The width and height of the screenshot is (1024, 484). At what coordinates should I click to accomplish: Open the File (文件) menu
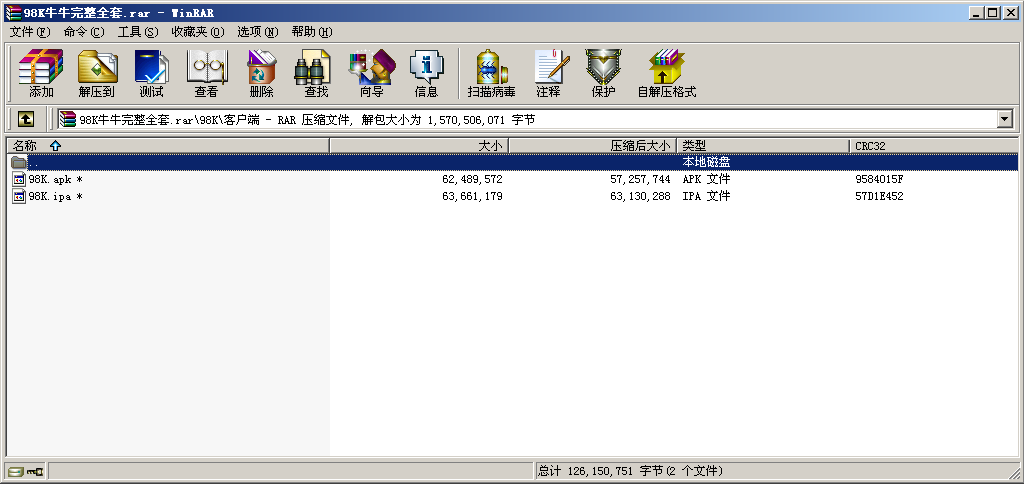[x=29, y=31]
